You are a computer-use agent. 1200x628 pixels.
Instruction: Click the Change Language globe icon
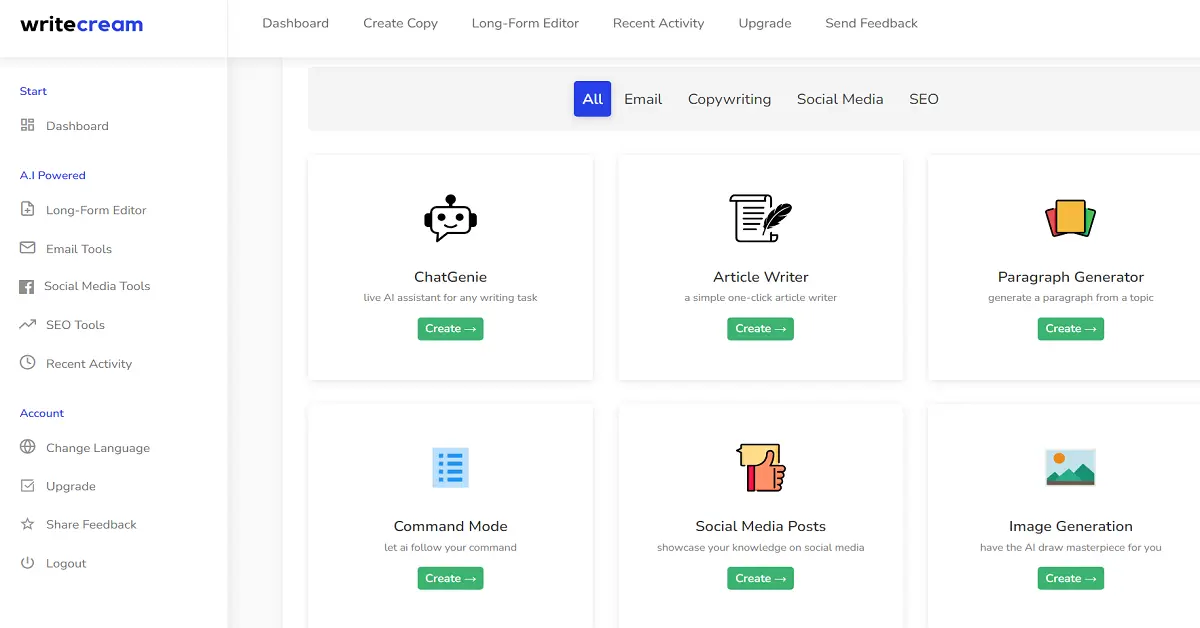pos(27,447)
